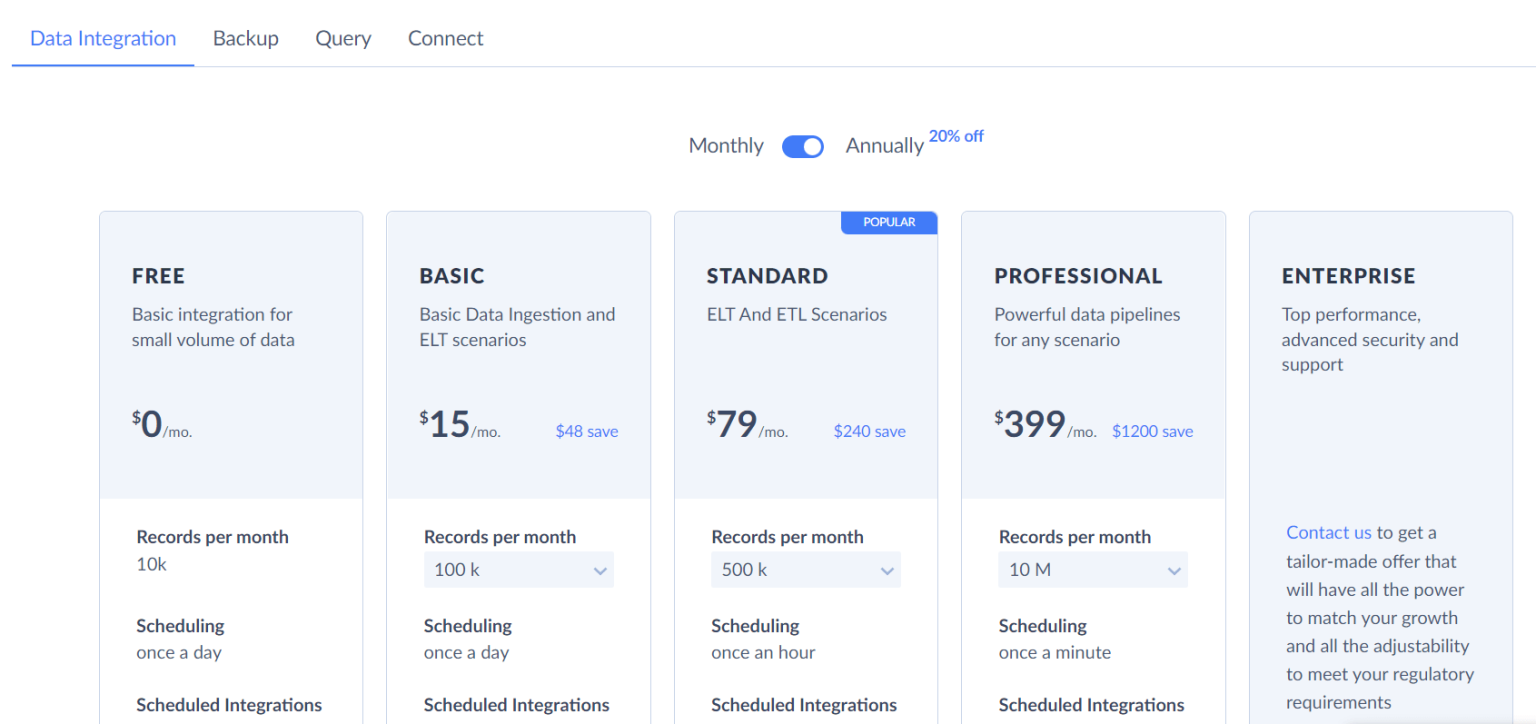Open the Basic plan records dropdown
The height and width of the screenshot is (724, 1536).
(x=518, y=569)
